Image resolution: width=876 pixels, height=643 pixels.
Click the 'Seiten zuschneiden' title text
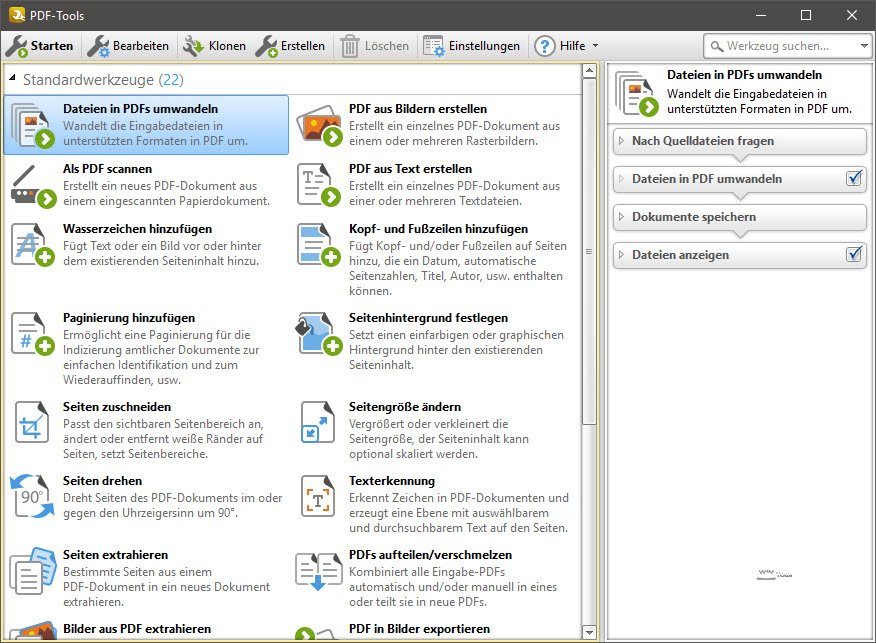117,407
